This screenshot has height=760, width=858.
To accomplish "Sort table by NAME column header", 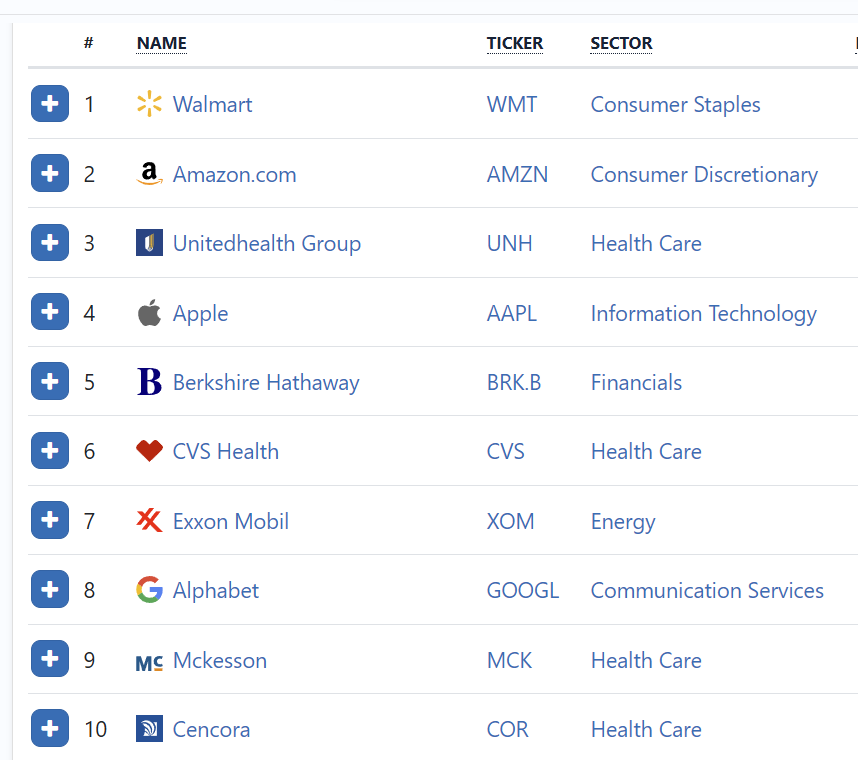I will 162,43.
